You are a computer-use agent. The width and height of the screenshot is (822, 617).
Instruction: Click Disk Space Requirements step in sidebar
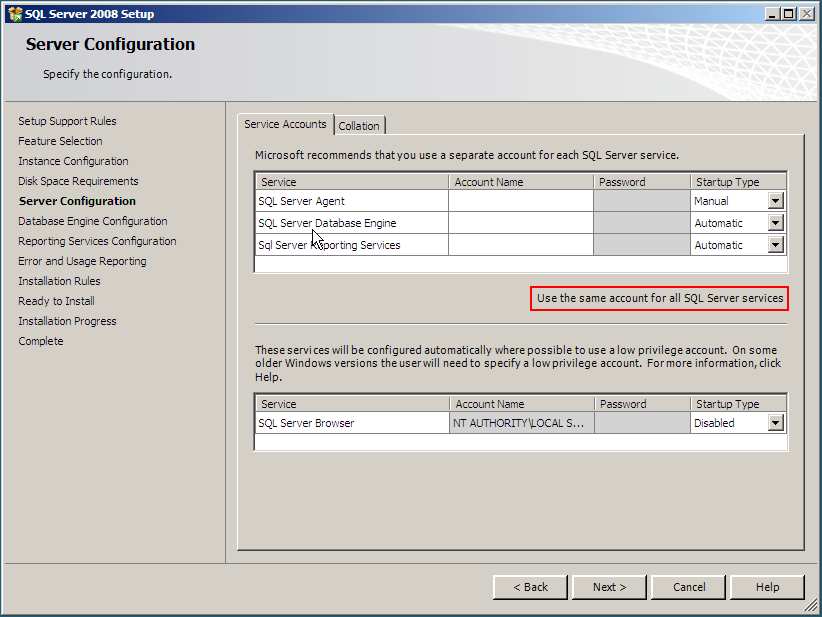pyautogui.click(x=78, y=181)
